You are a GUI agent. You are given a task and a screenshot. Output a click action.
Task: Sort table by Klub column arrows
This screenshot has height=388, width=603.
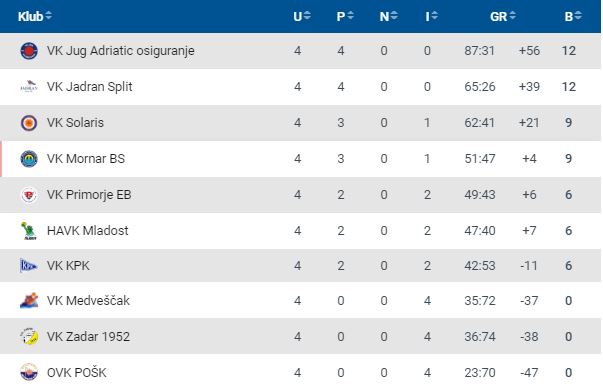coord(48,16)
